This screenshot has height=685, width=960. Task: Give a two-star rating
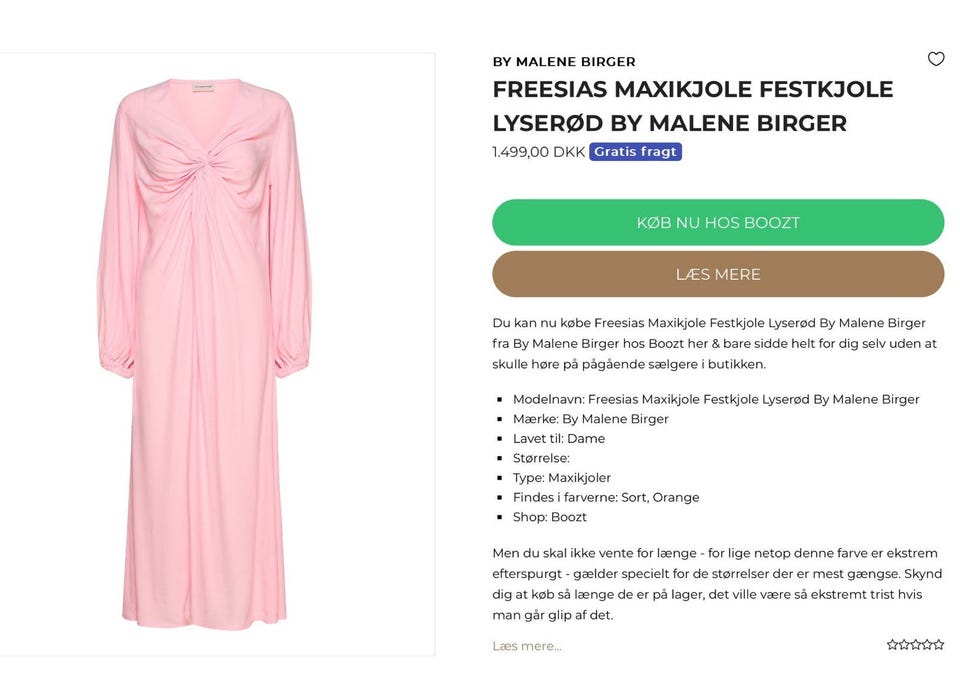pos(904,645)
